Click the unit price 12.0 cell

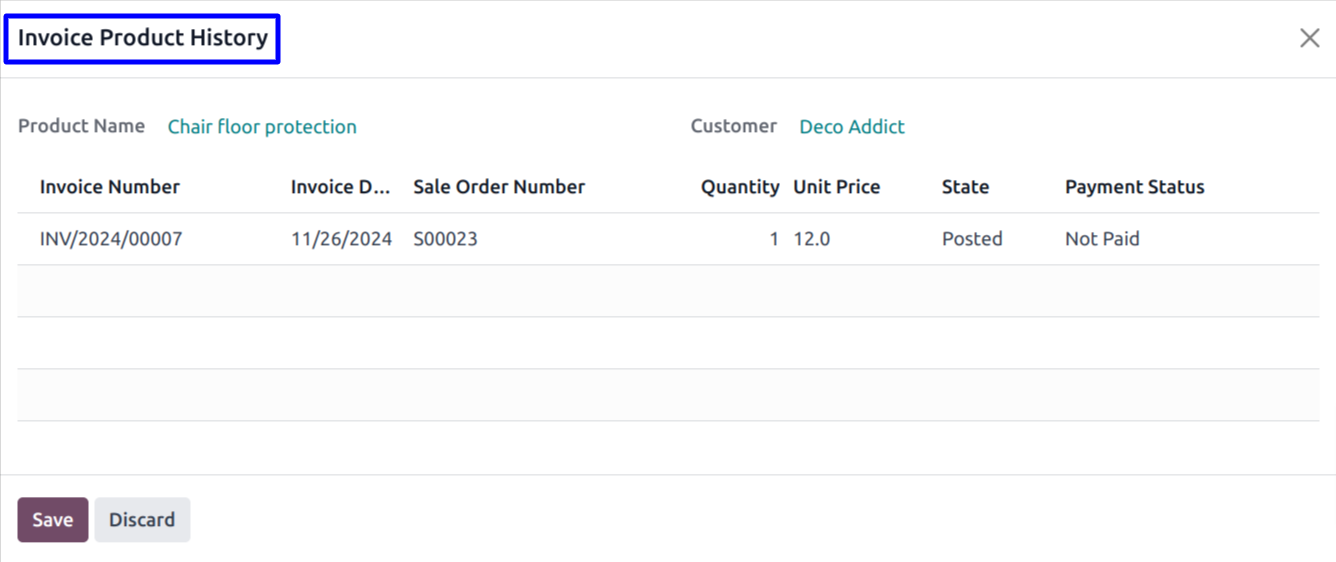811,239
